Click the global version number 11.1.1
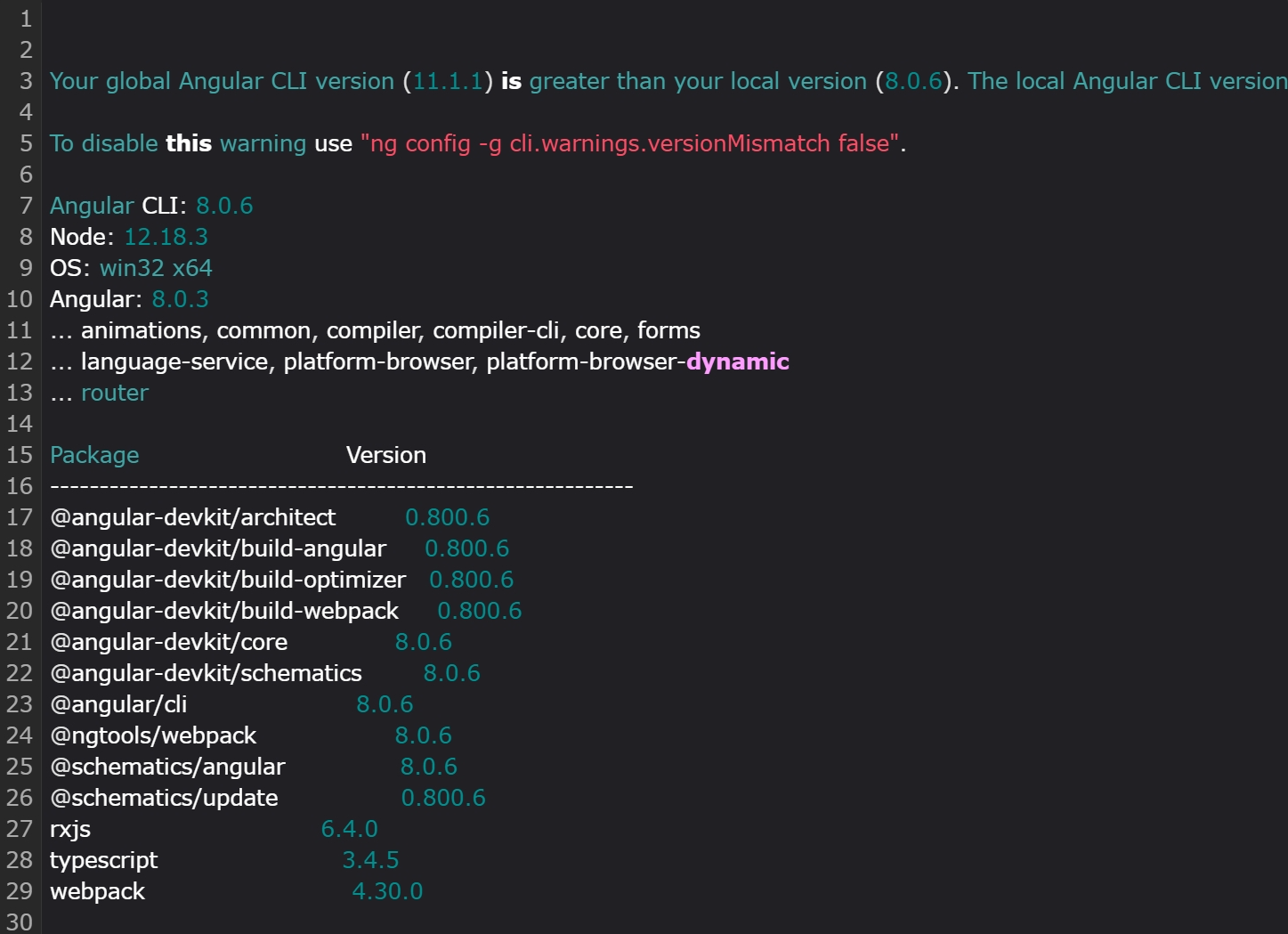This screenshot has height=934, width=1288. tap(448, 81)
